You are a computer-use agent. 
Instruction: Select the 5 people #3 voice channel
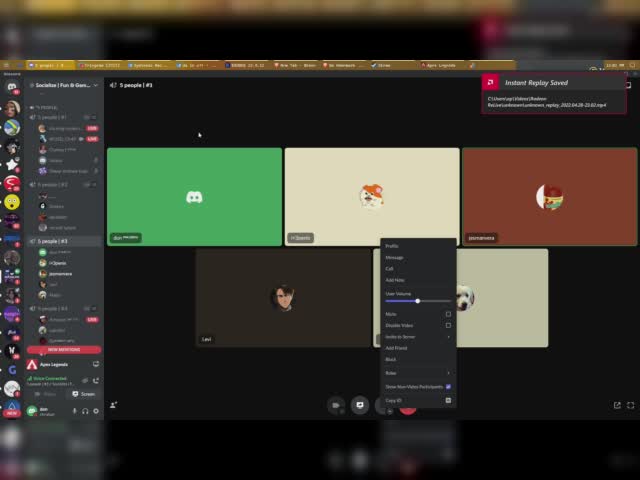tap(64, 241)
